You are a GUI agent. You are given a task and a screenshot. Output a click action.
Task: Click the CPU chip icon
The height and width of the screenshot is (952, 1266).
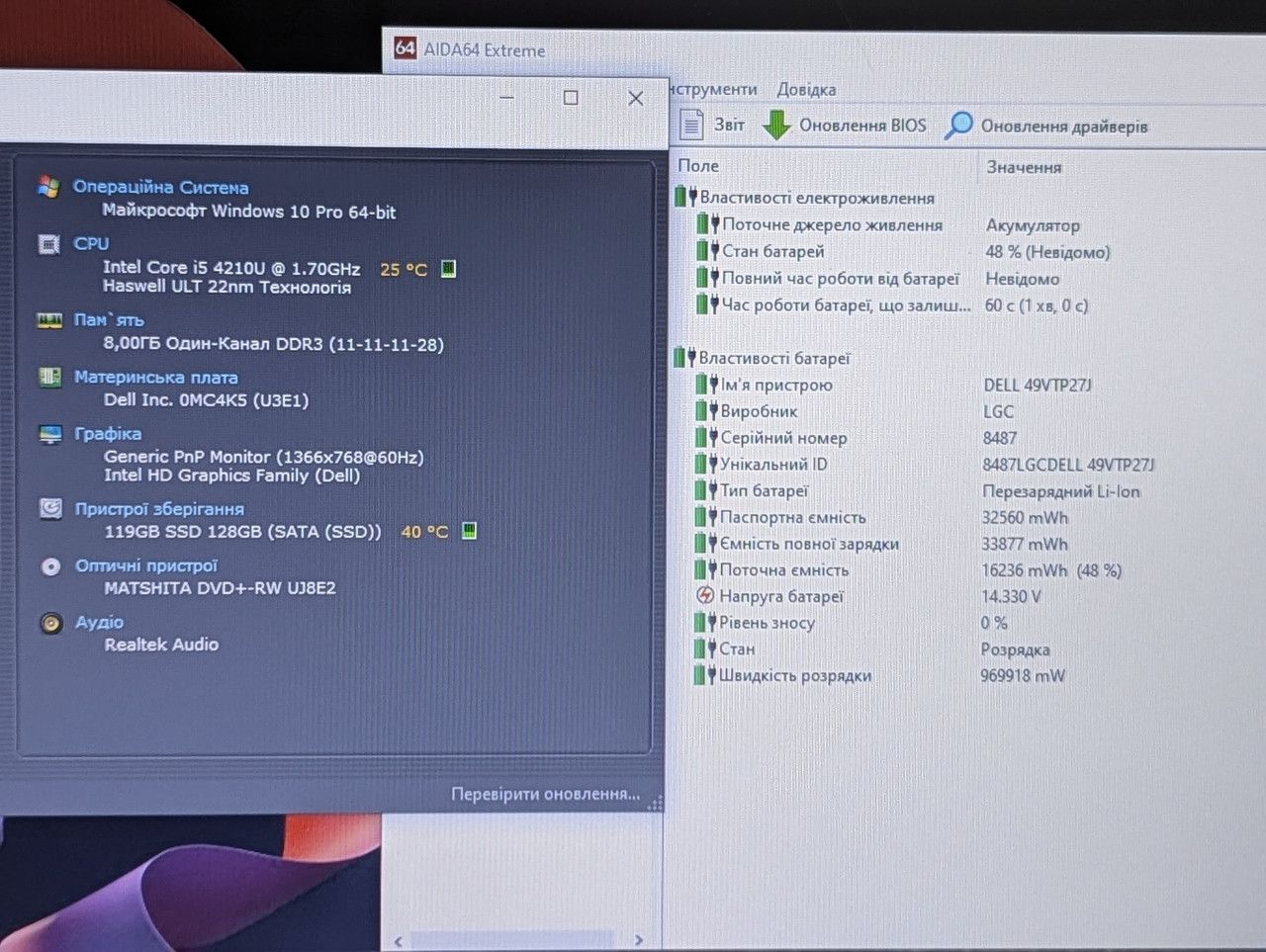[49, 243]
